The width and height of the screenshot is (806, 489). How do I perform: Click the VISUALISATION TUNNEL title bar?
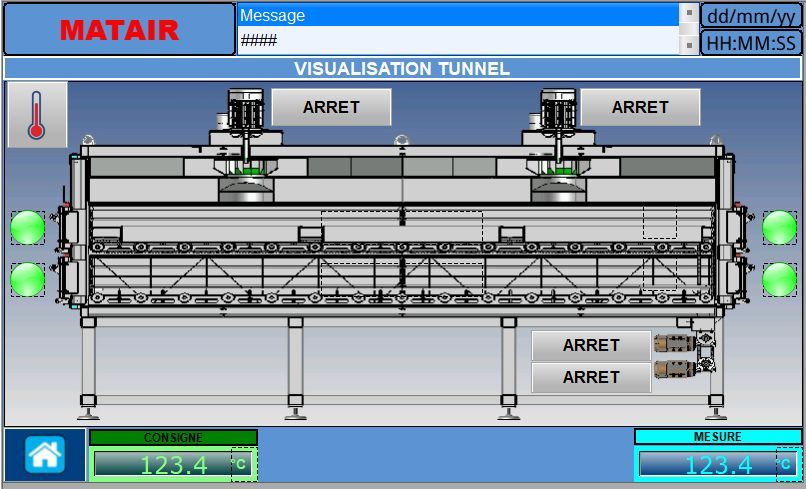tap(402, 68)
